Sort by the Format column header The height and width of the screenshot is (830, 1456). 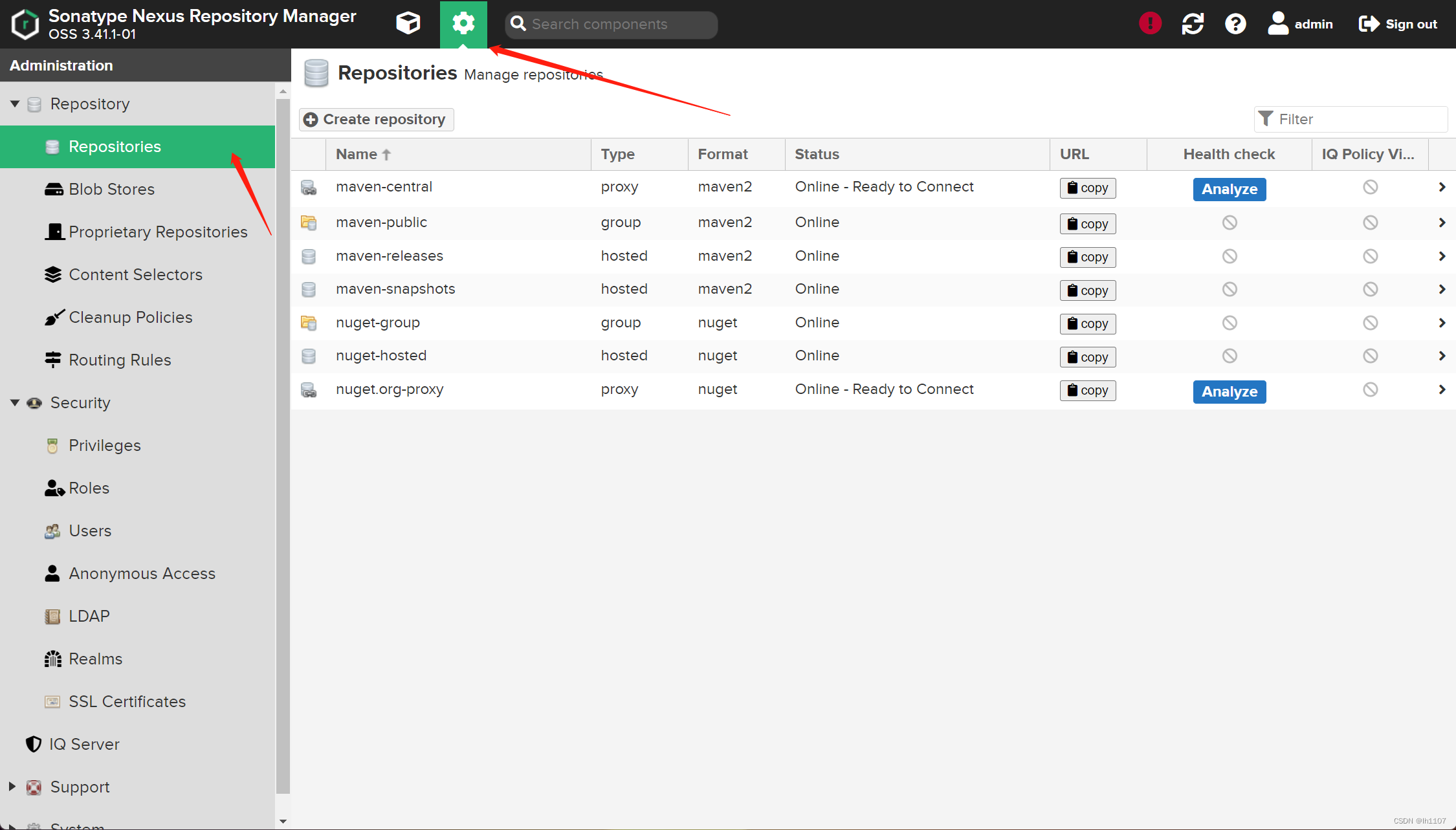[x=736, y=154]
